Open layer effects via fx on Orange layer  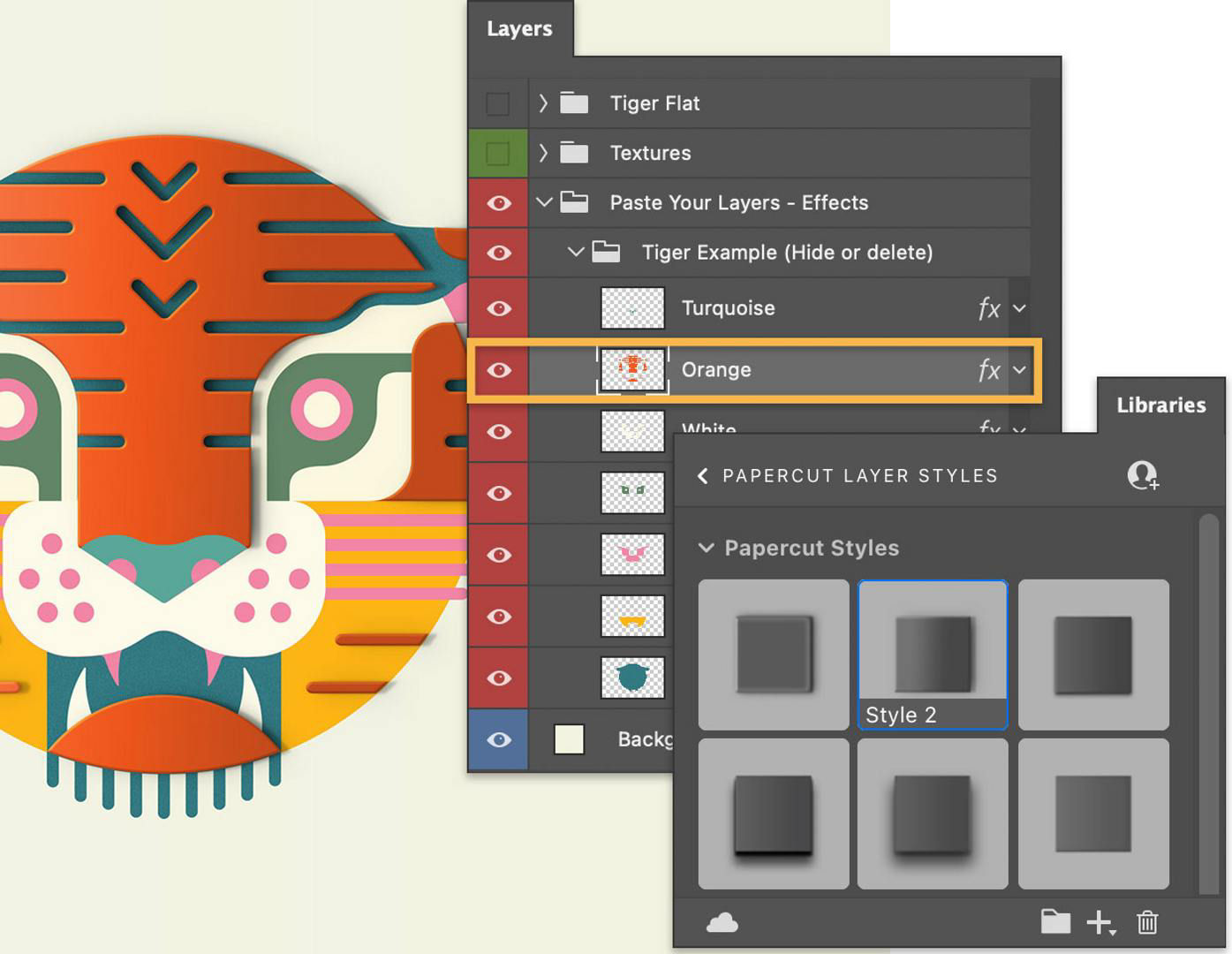[x=989, y=370]
